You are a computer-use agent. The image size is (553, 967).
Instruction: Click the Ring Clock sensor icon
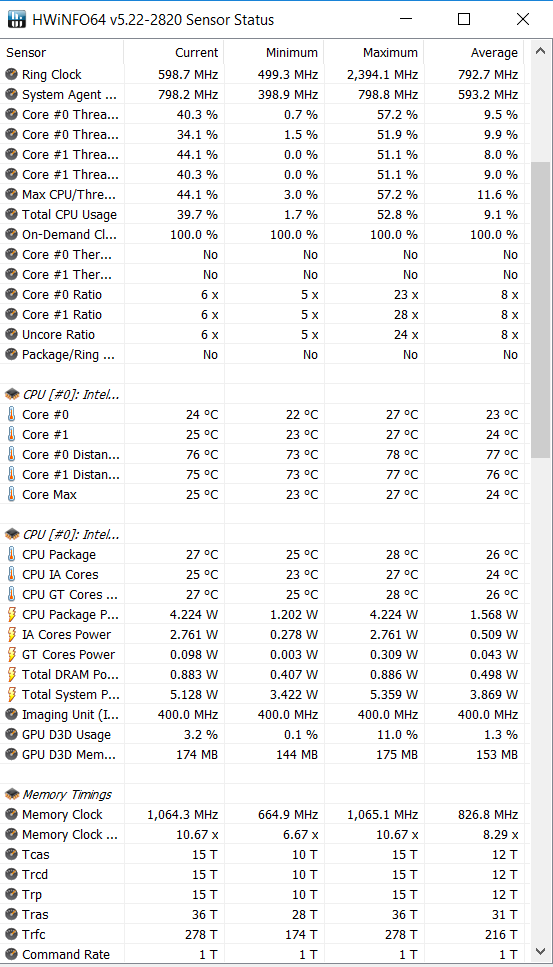[x=11, y=75]
